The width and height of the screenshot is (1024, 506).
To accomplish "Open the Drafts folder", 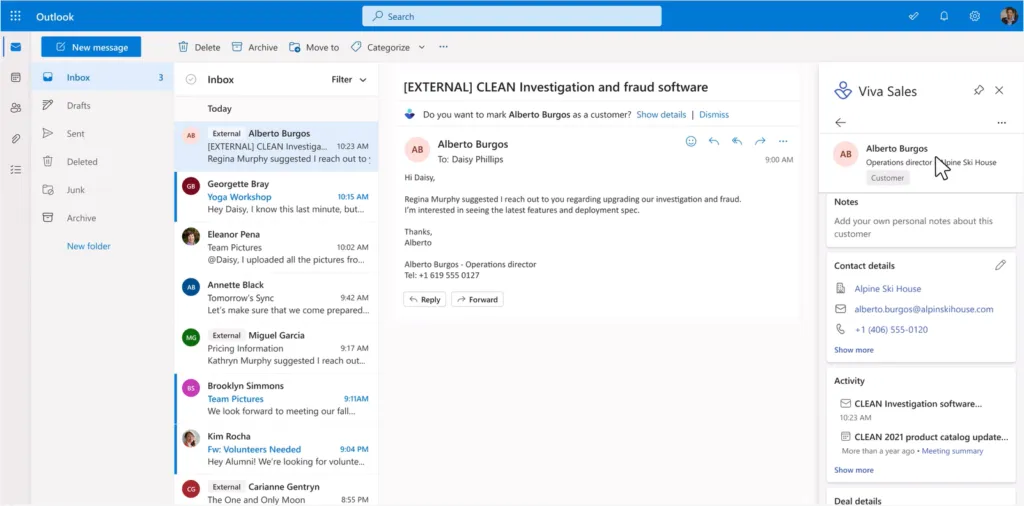I will point(78,105).
